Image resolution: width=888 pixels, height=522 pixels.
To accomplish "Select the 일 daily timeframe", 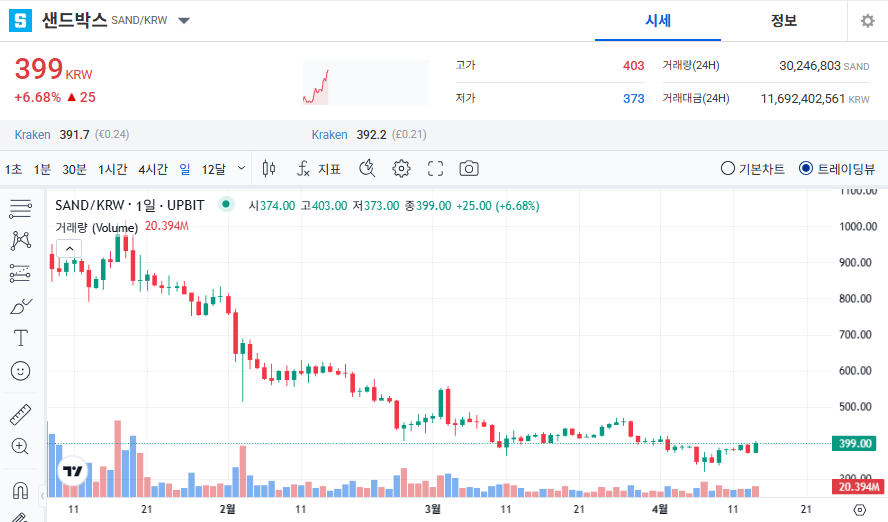I will [x=185, y=169].
